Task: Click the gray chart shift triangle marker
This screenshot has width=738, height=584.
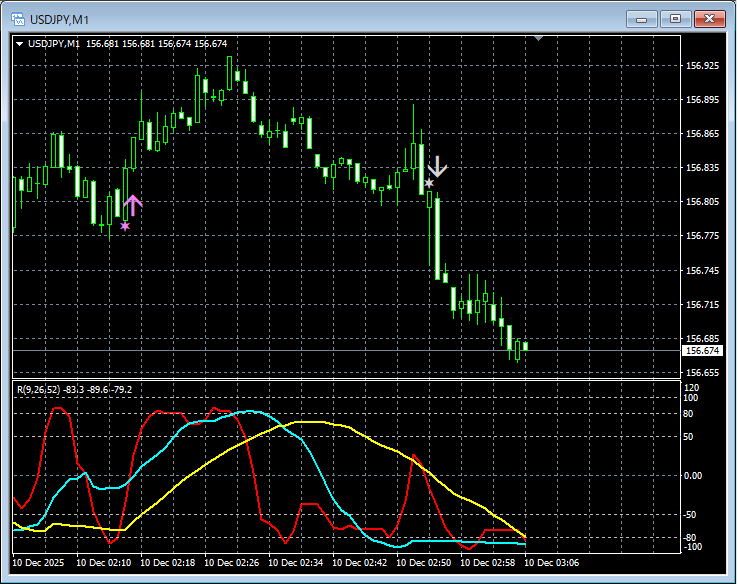Action: coord(540,38)
